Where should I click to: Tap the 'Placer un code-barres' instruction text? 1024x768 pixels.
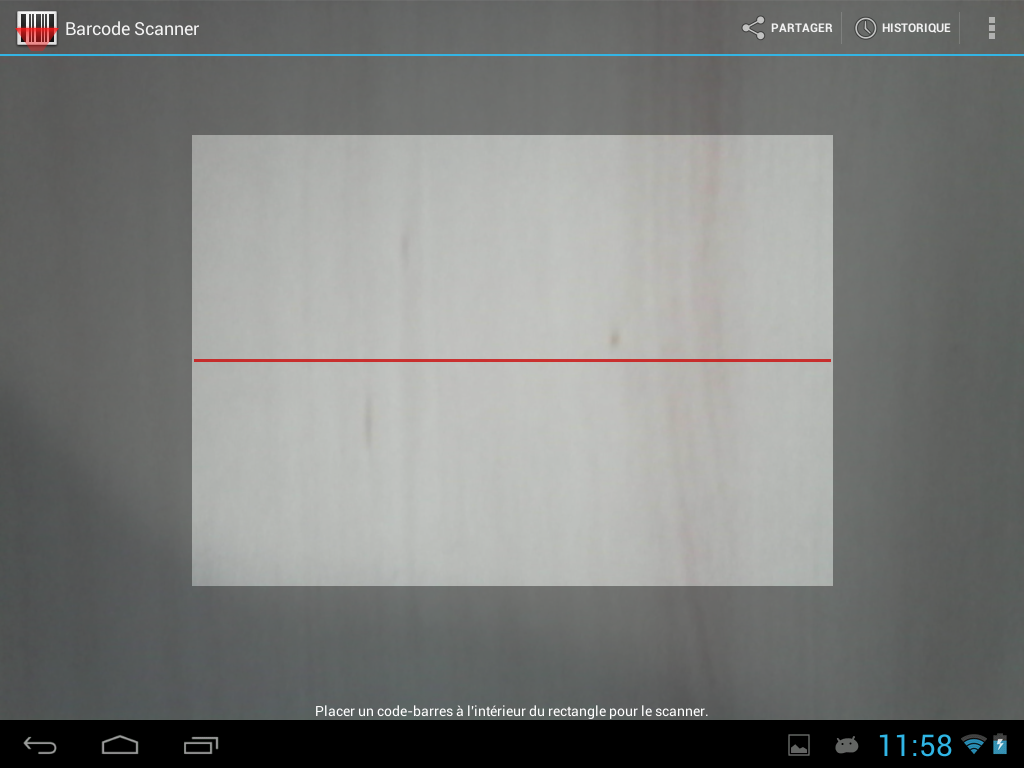click(x=511, y=711)
